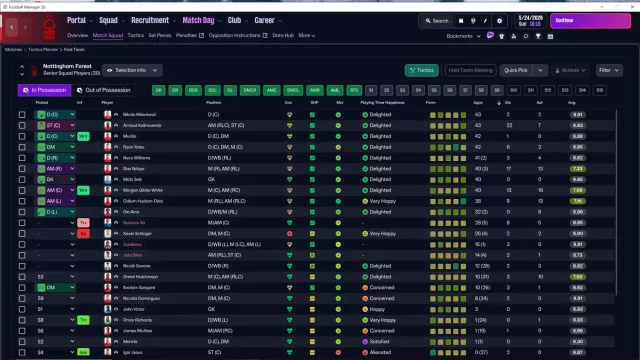
Task: Tick the checkbox for Murillo row
Action: tap(22, 136)
